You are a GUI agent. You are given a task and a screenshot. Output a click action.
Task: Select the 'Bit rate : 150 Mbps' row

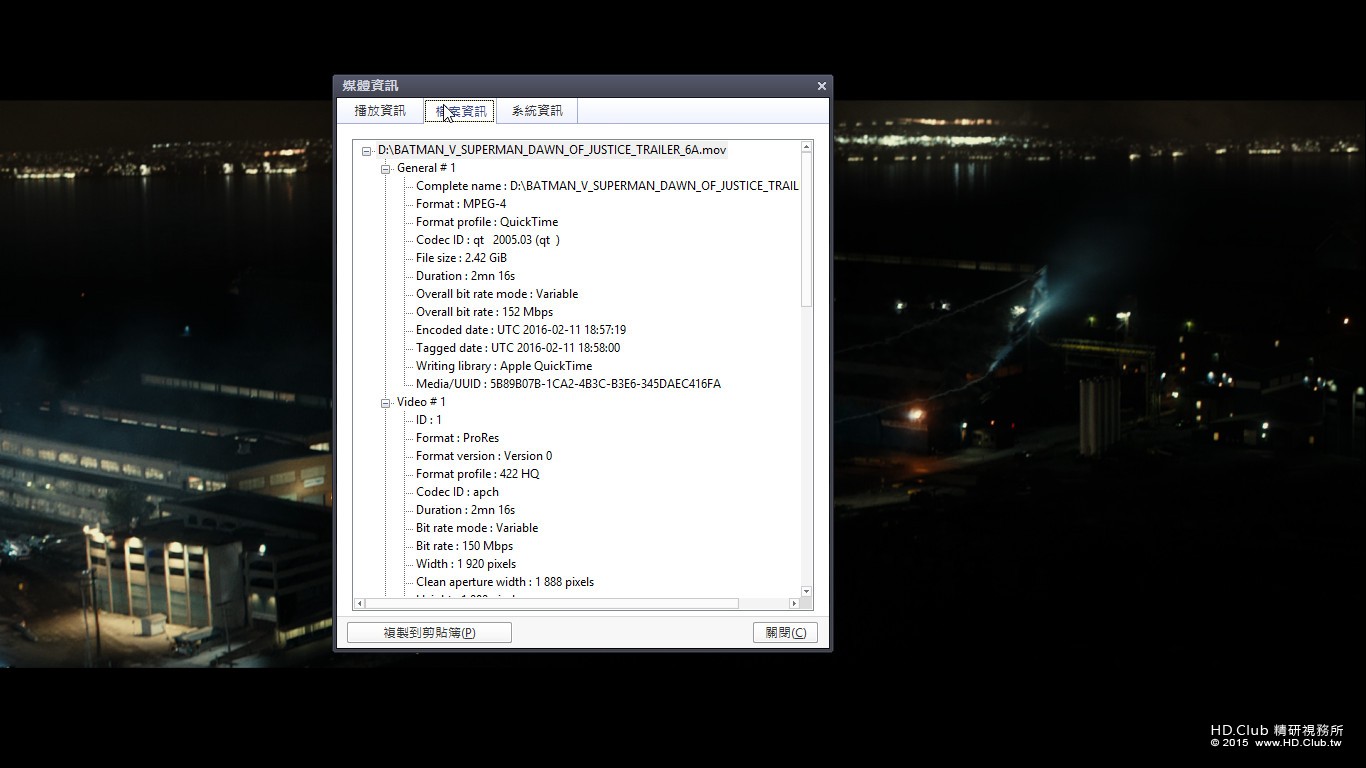(x=464, y=546)
